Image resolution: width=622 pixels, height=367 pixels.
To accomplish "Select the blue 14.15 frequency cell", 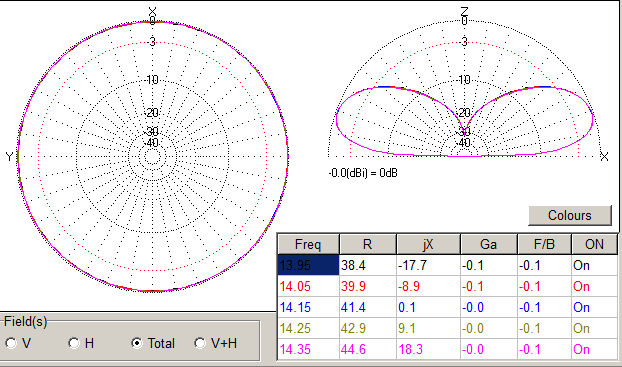I will (x=308, y=307).
